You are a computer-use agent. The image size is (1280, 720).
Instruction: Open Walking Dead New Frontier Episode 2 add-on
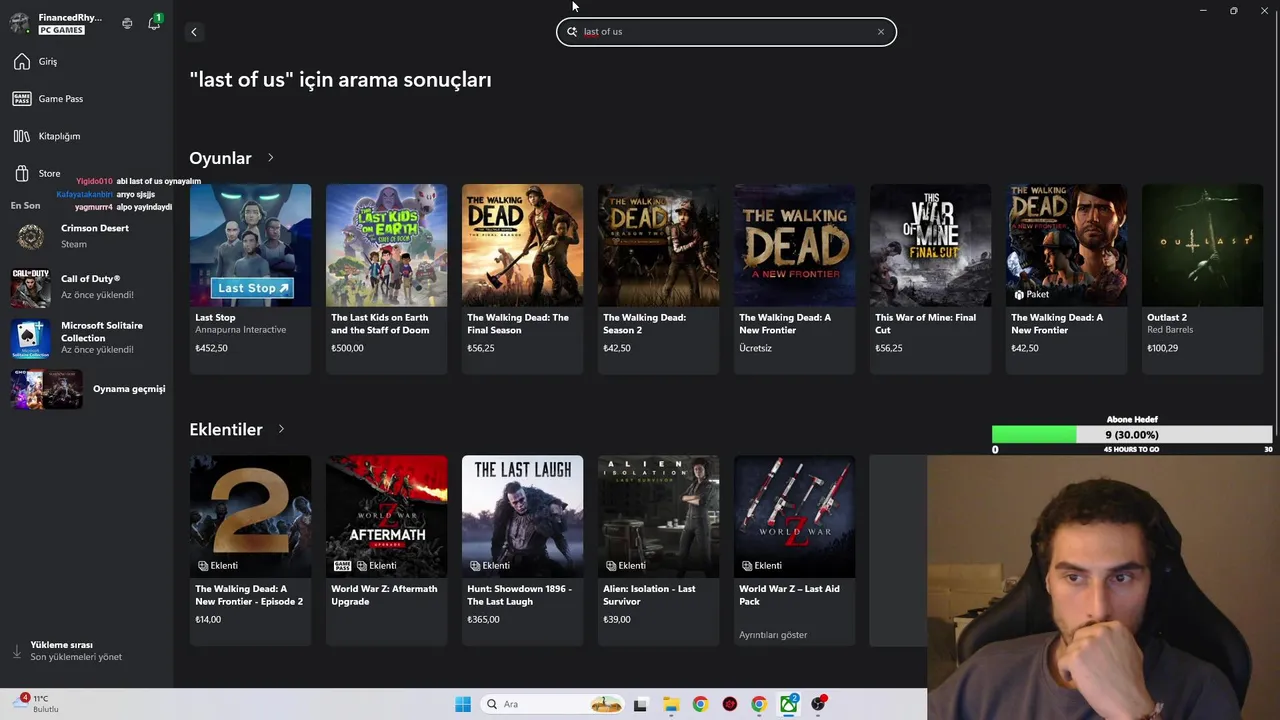[250, 516]
